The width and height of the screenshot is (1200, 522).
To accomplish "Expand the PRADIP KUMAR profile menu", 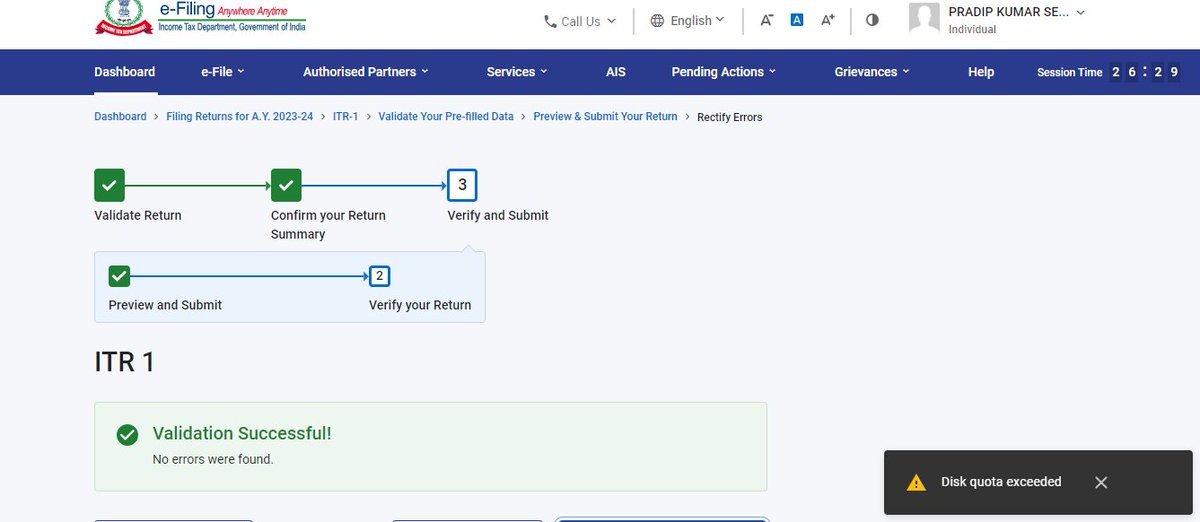I will click(x=1016, y=12).
